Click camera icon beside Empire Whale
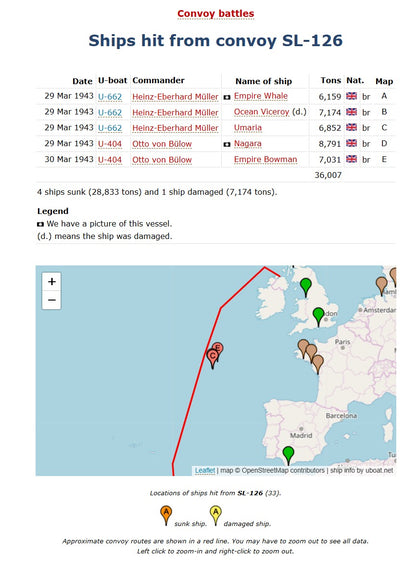Image resolution: width=416 pixels, height=577 pixels. point(227,97)
